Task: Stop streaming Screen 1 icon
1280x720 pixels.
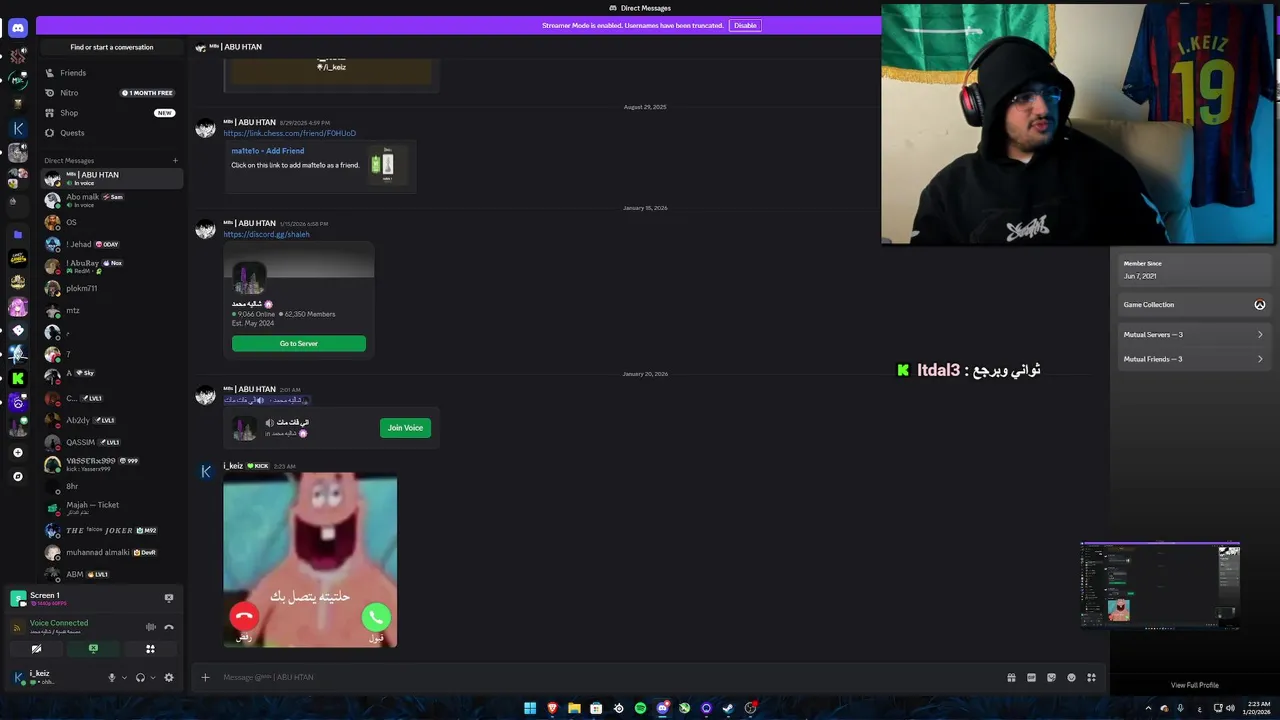Action: [169, 598]
